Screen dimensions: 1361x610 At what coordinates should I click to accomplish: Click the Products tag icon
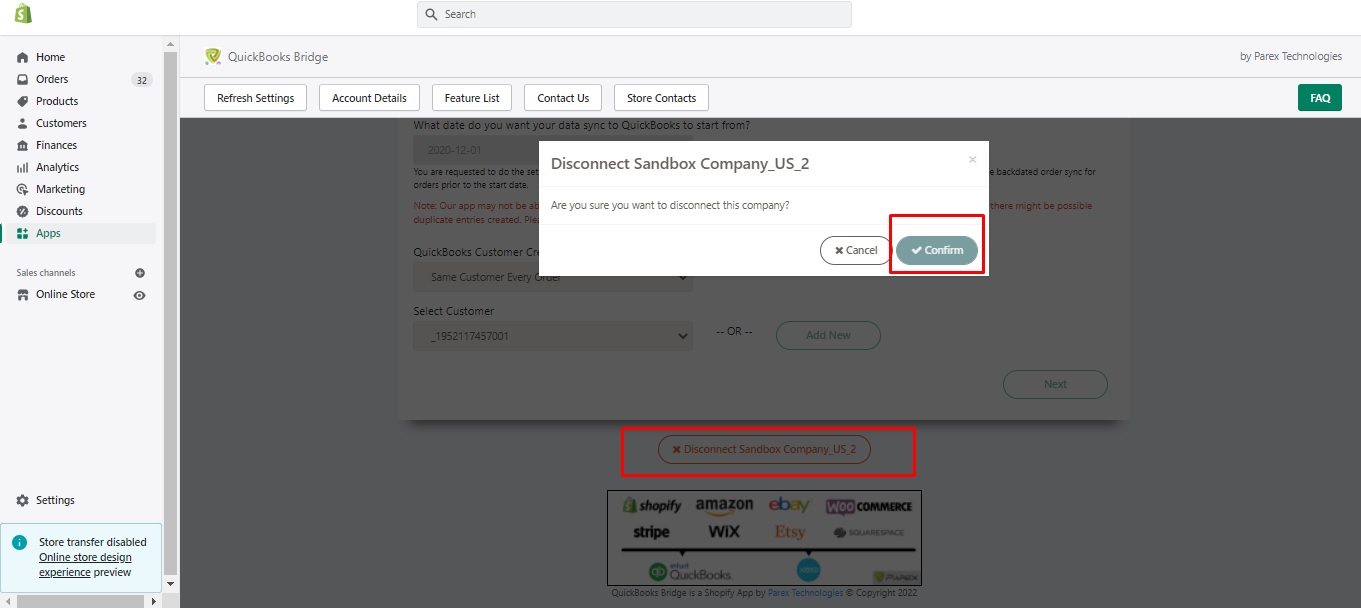(x=23, y=101)
